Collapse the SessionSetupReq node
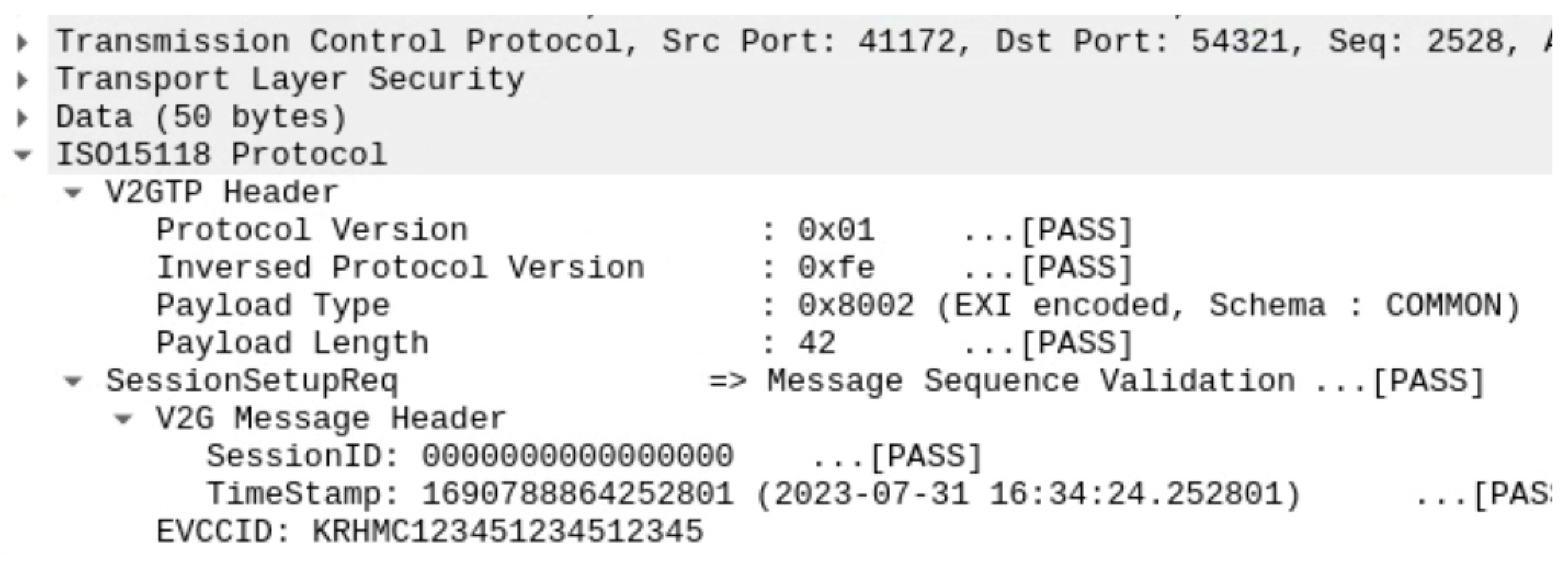This screenshot has height=561, width=1568. click(73, 382)
